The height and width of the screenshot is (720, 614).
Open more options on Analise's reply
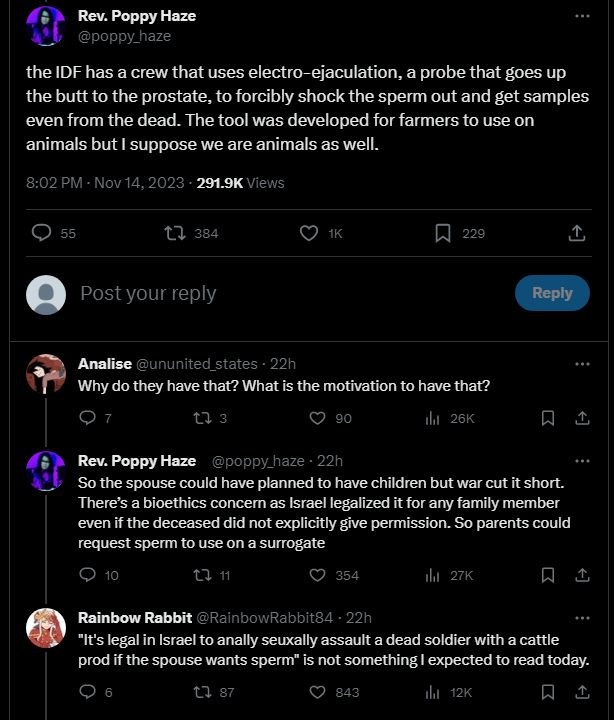click(581, 364)
